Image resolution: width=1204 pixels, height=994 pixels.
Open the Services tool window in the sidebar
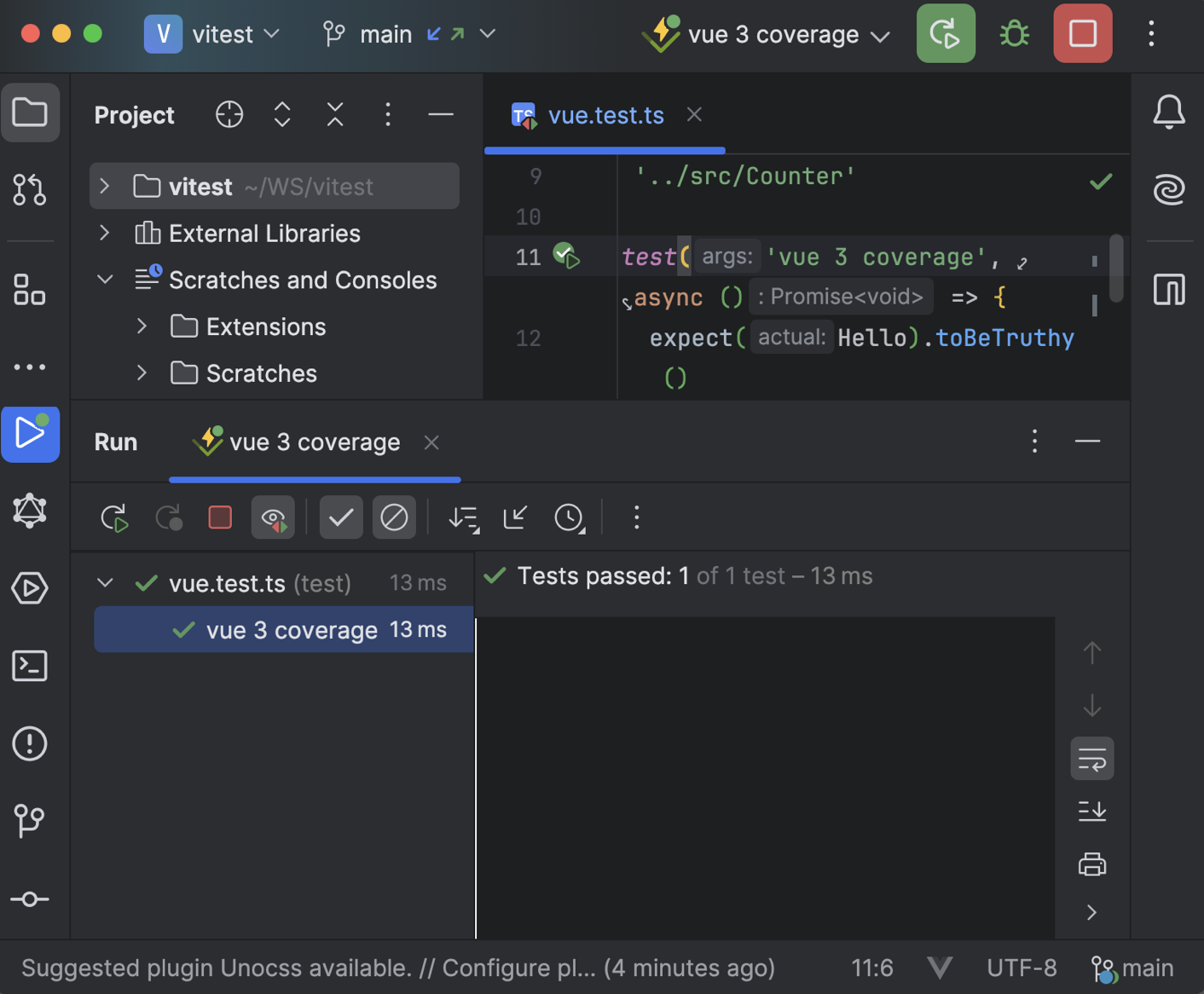30,588
